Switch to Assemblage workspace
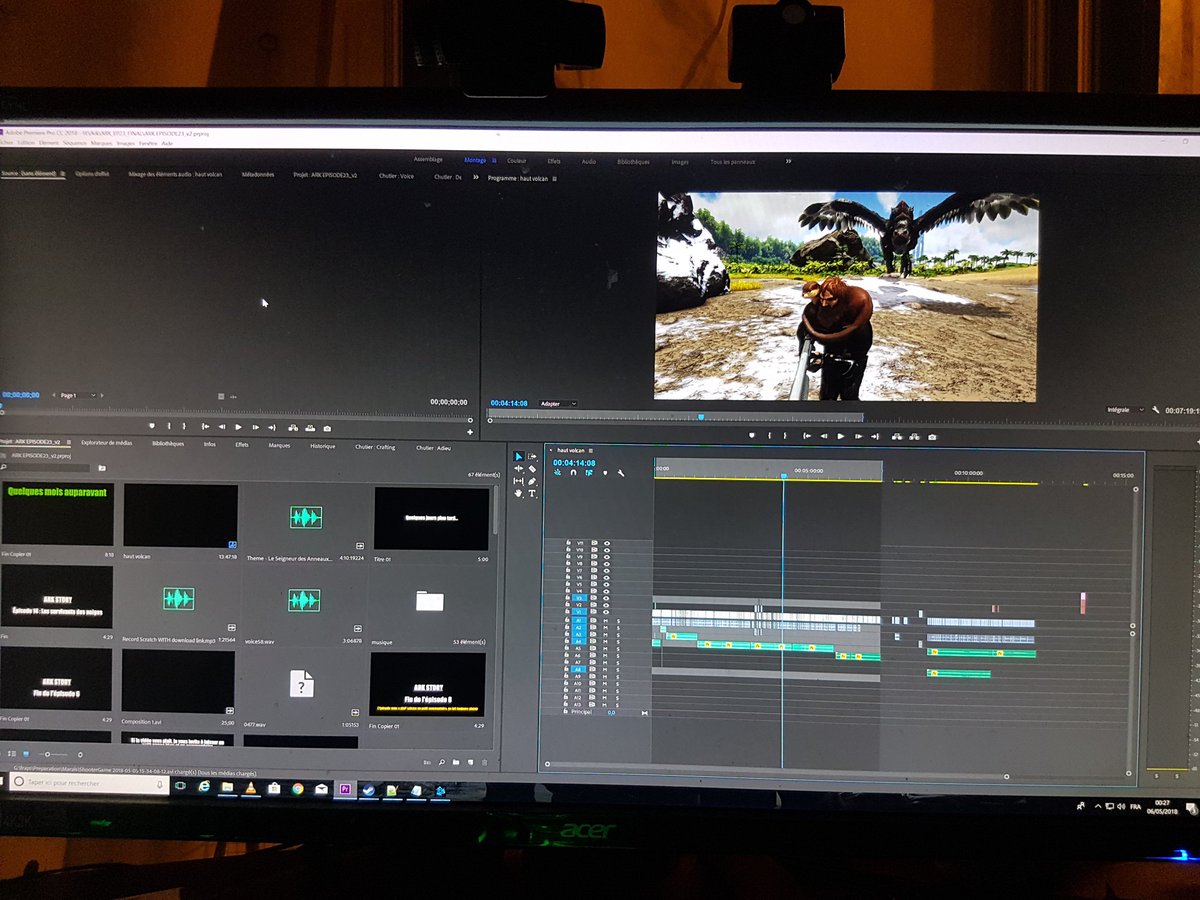Viewport: 1200px width, 900px height. pyautogui.click(x=428, y=159)
